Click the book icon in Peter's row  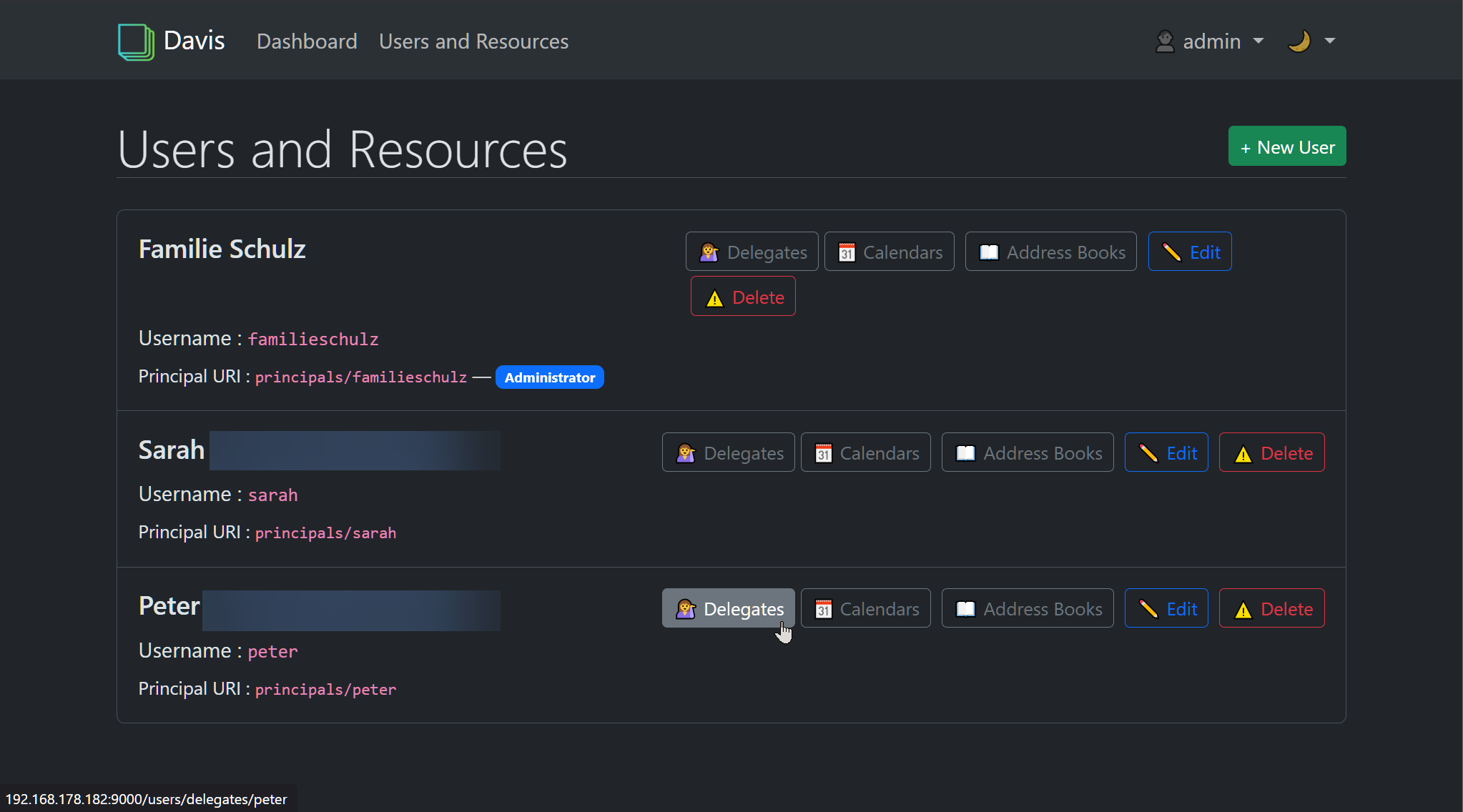[965, 609]
